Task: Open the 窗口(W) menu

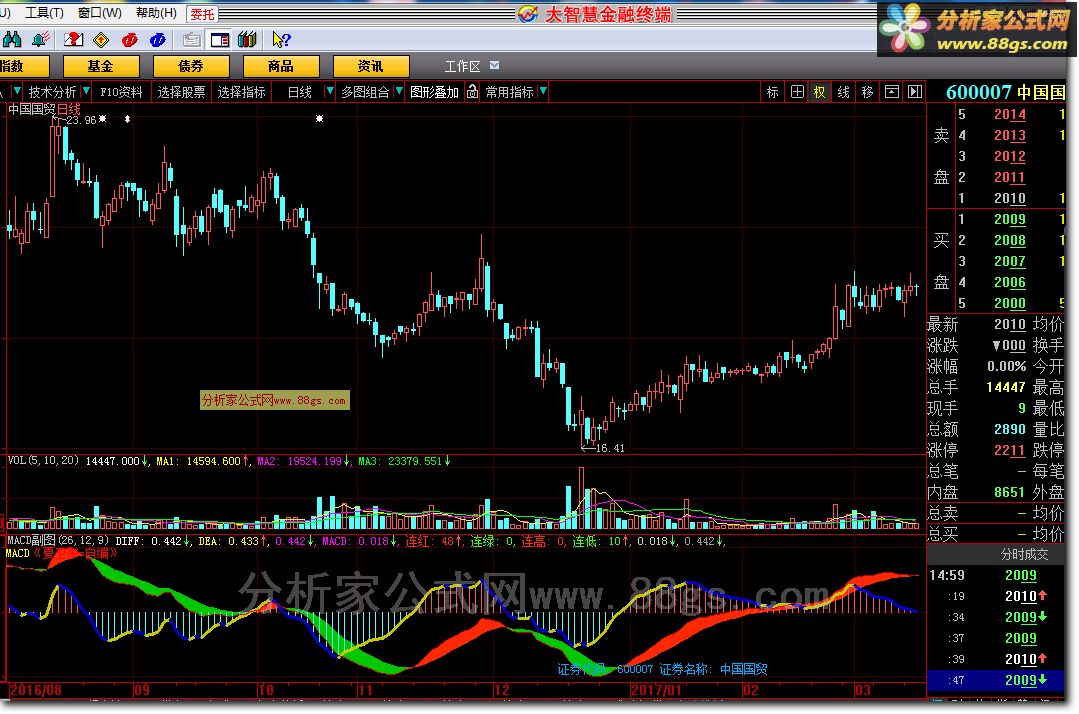Action: coord(100,13)
